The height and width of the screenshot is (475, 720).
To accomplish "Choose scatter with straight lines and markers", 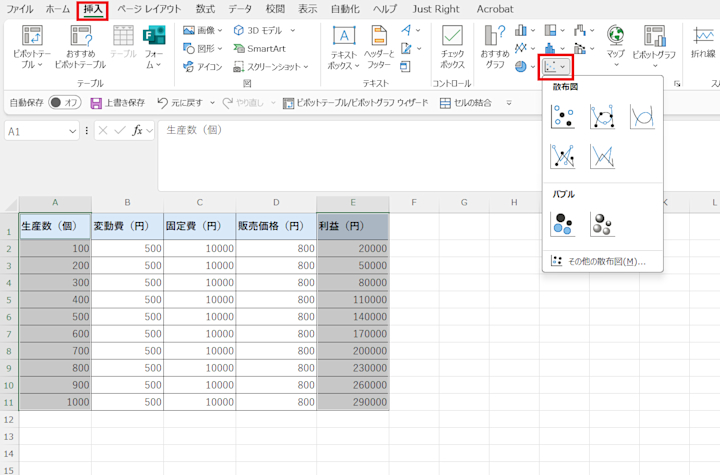I will coord(562,156).
